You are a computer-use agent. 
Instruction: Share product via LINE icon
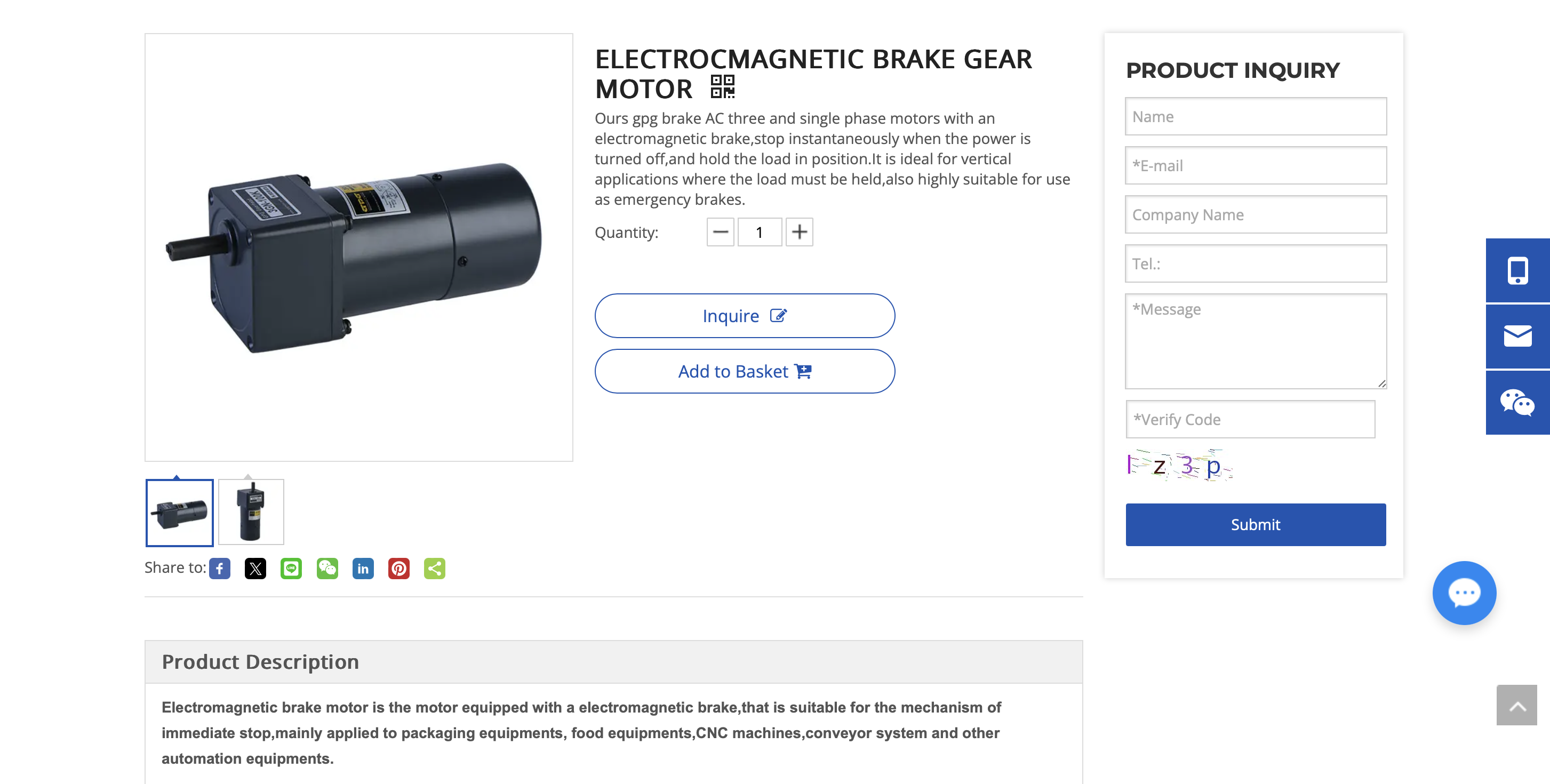(291, 569)
